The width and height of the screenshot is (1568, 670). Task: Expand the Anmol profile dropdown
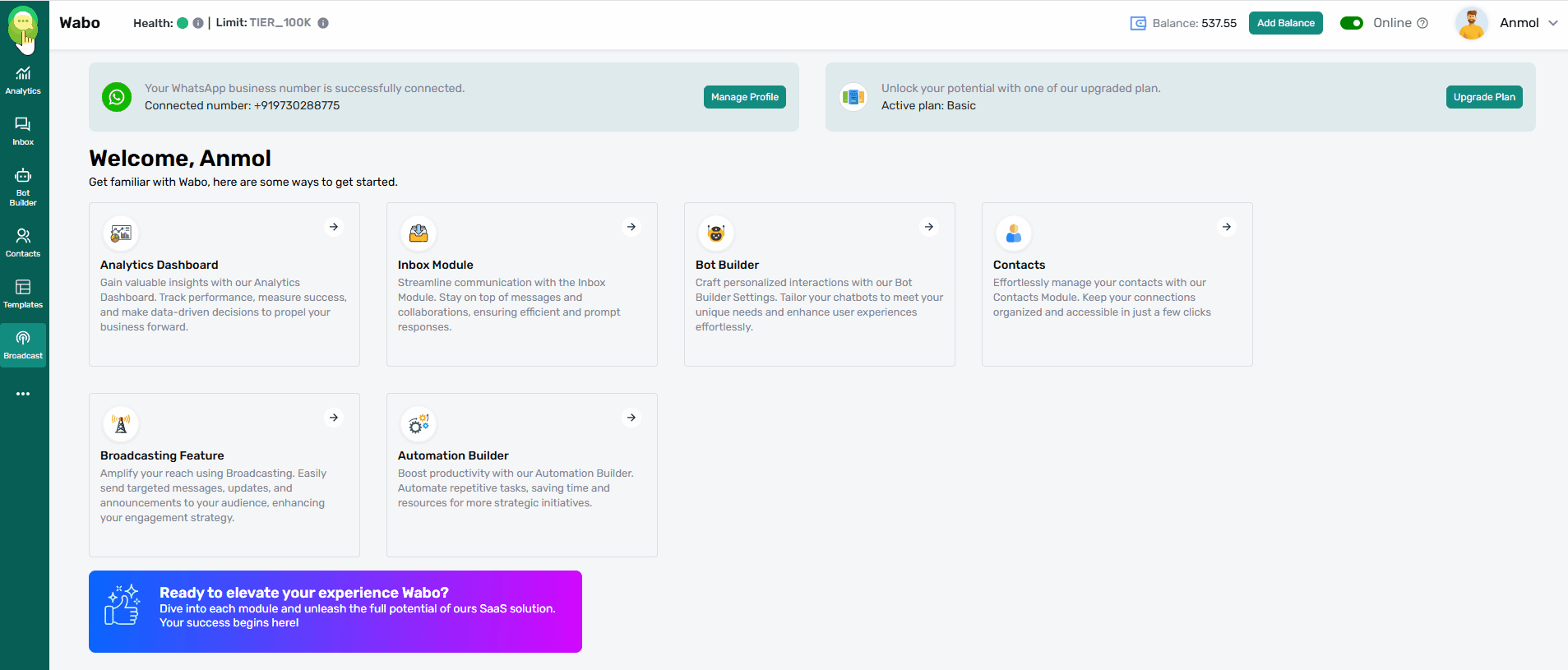point(1552,23)
